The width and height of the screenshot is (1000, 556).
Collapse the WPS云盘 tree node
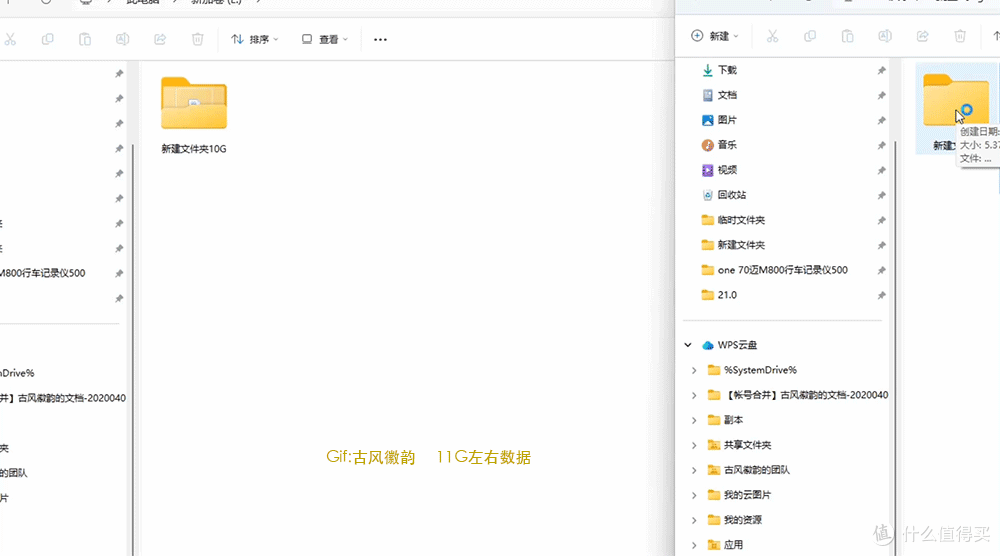click(688, 345)
